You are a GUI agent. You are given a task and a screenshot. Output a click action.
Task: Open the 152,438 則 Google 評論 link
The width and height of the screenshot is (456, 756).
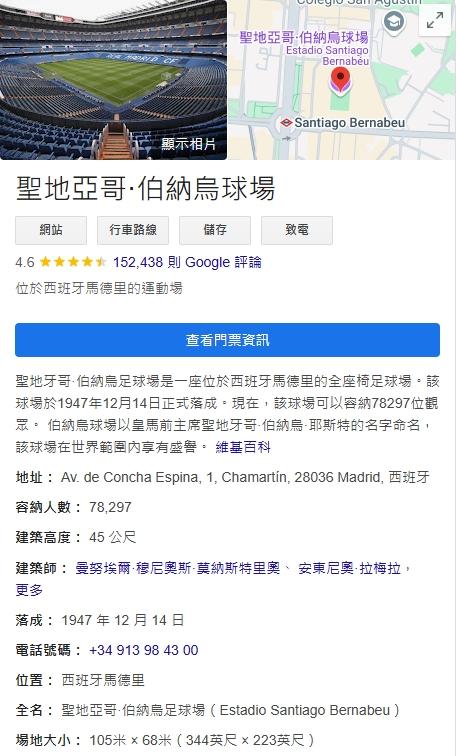[188, 262]
